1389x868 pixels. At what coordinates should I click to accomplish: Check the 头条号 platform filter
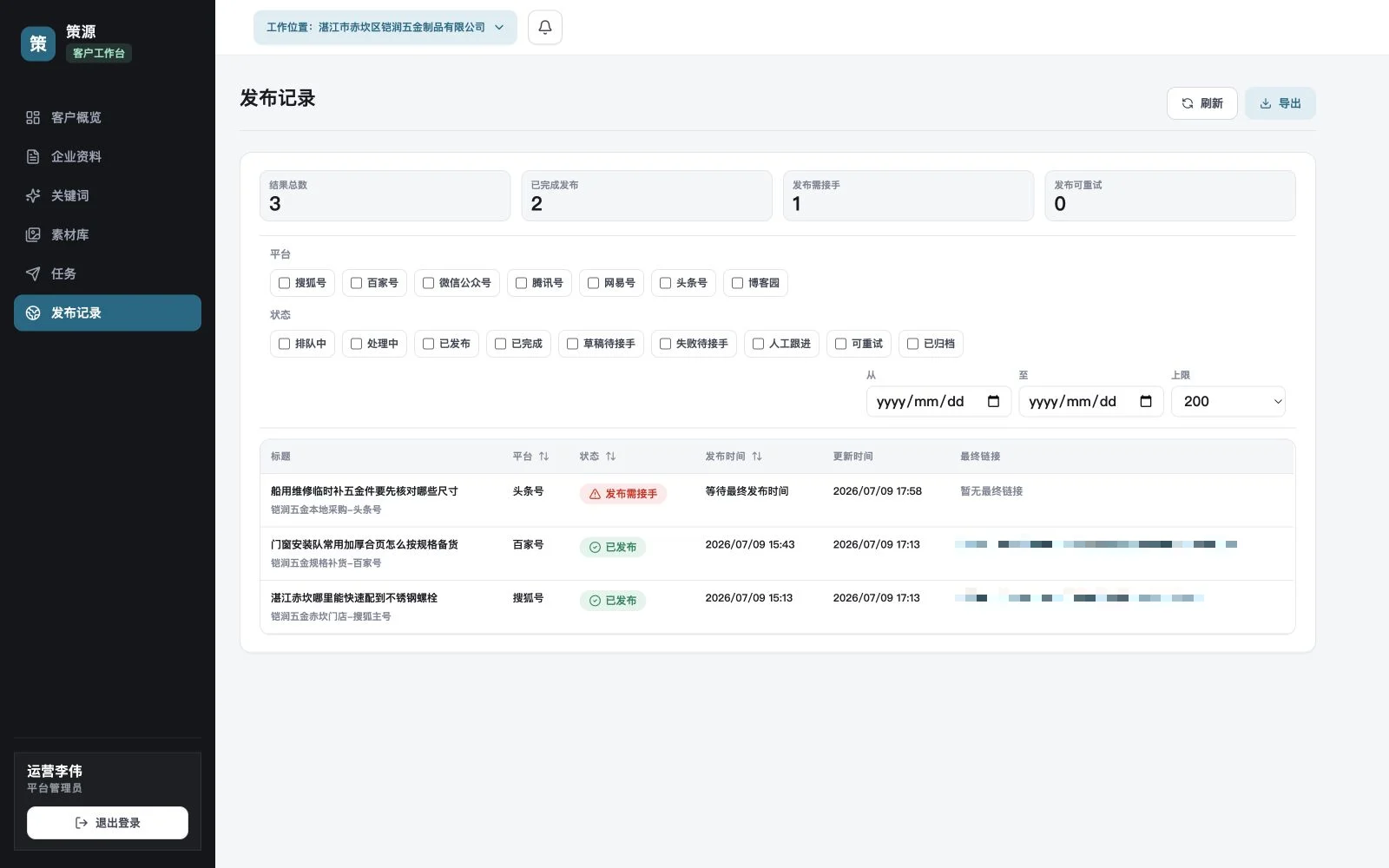point(665,283)
